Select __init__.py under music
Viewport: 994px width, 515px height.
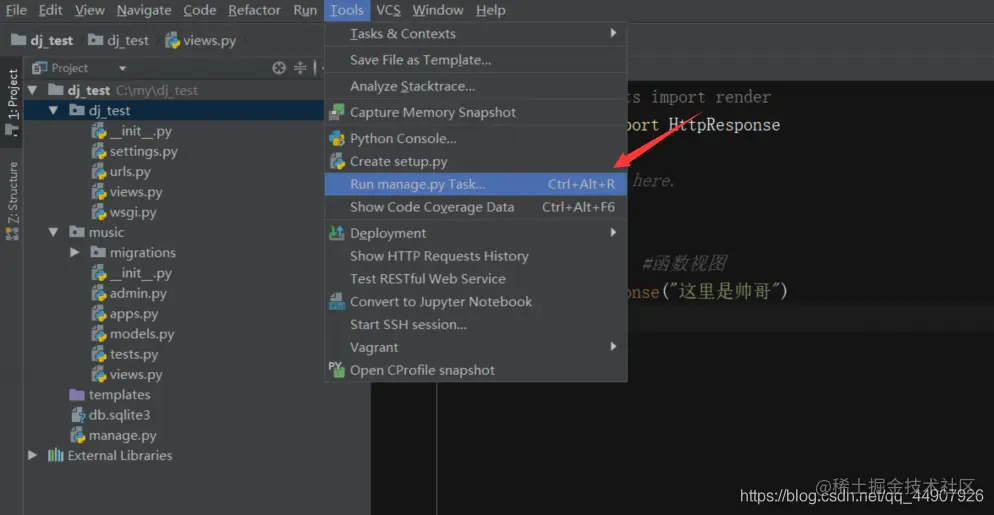click(x=132, y=273)
